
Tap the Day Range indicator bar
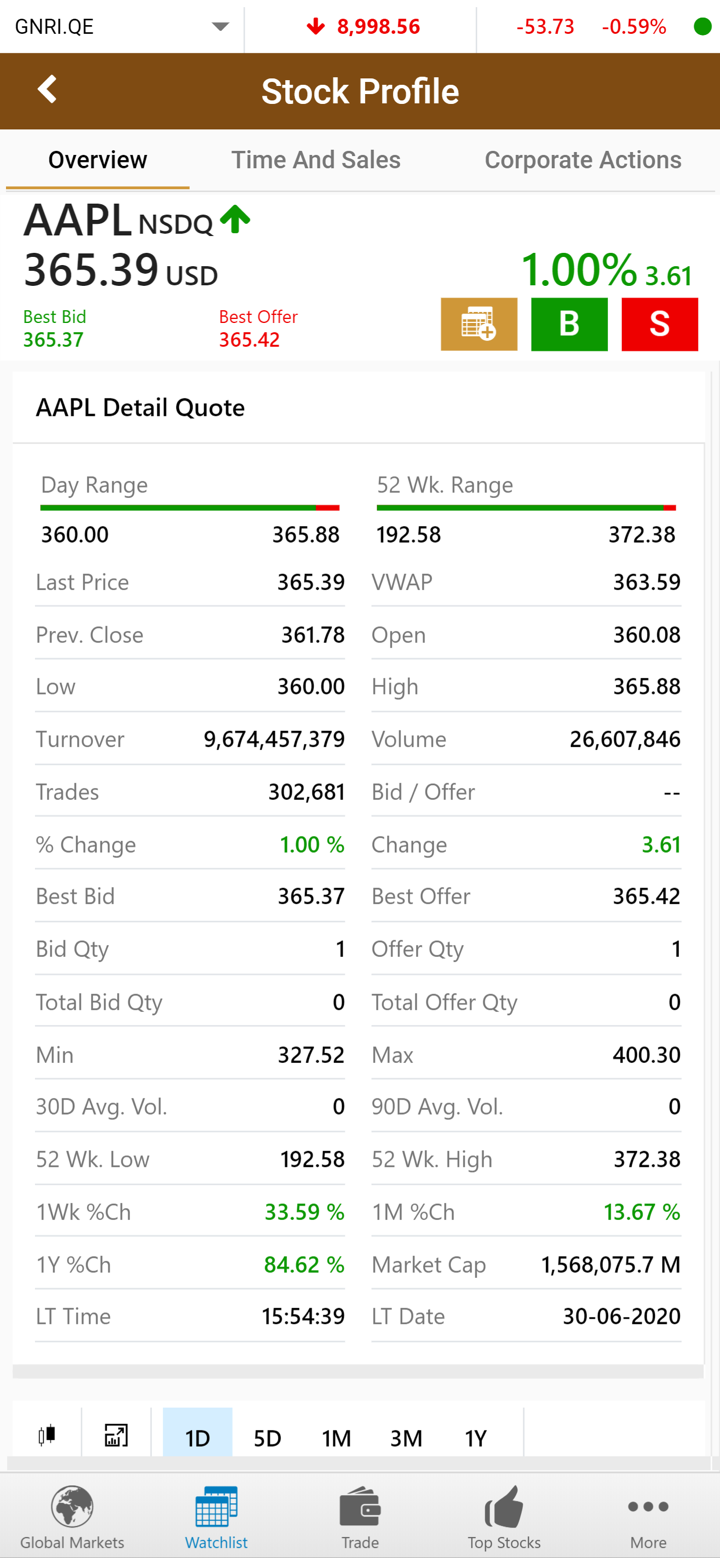pos(190,508)
